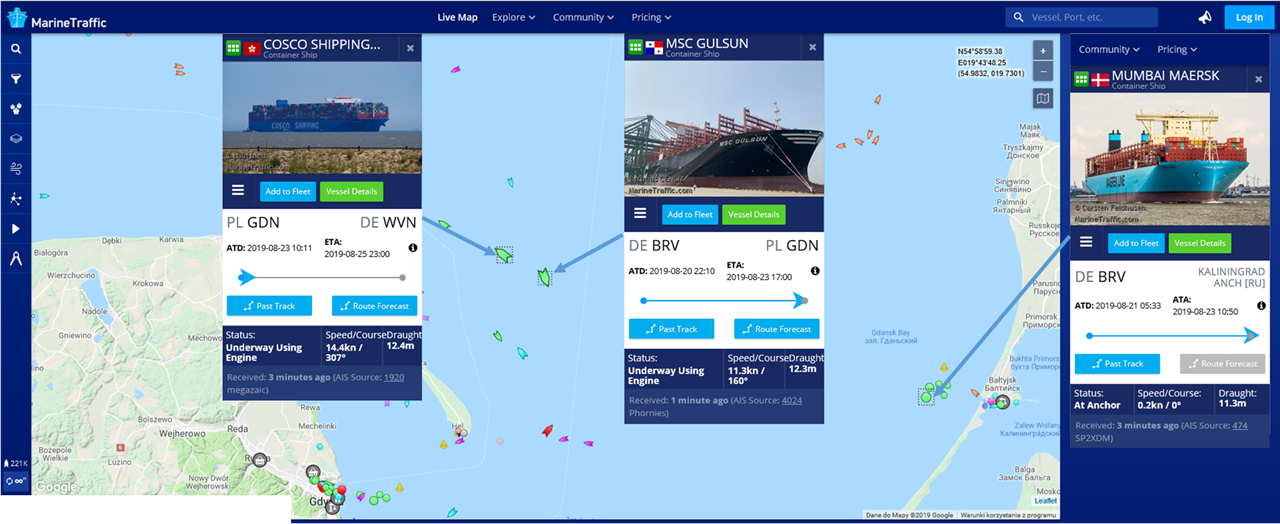This screenshot has height=524, width=1280.
Task: Open AIS source 4024 link
Action: click(x=792, y=400)
